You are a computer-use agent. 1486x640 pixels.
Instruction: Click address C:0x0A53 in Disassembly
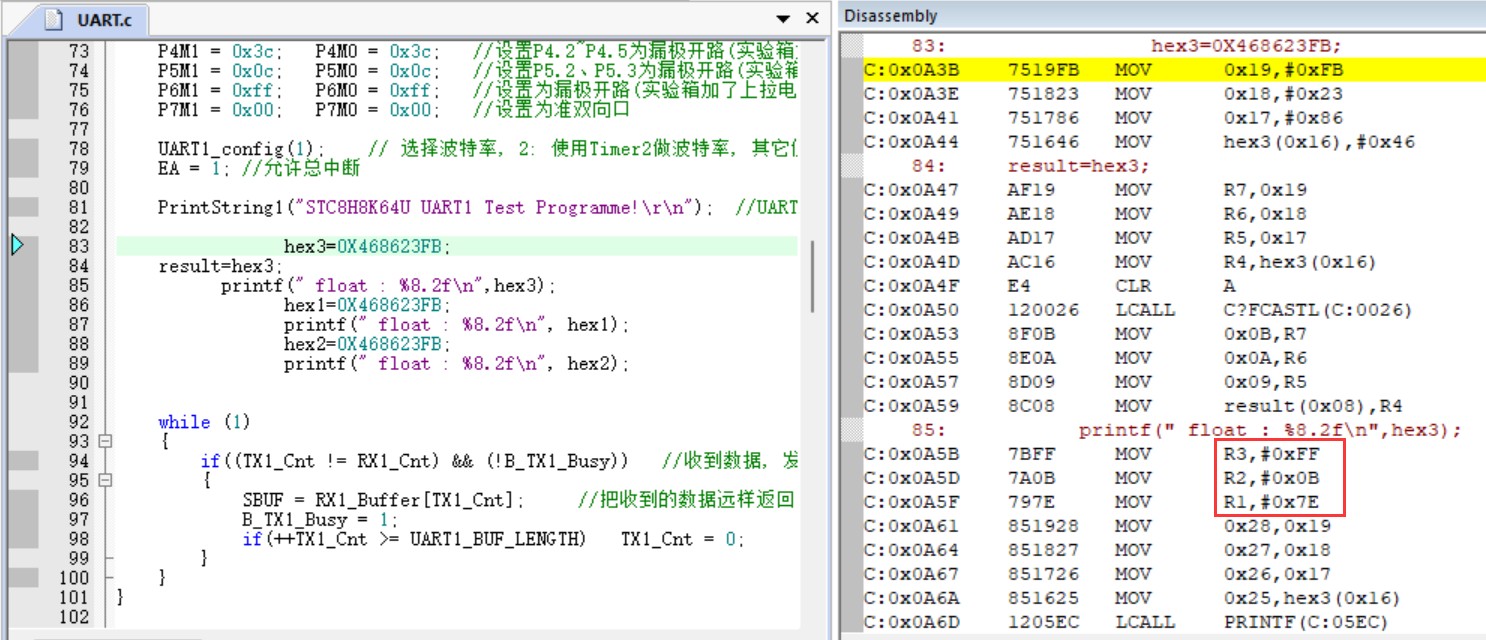click(x=910, y=334)
